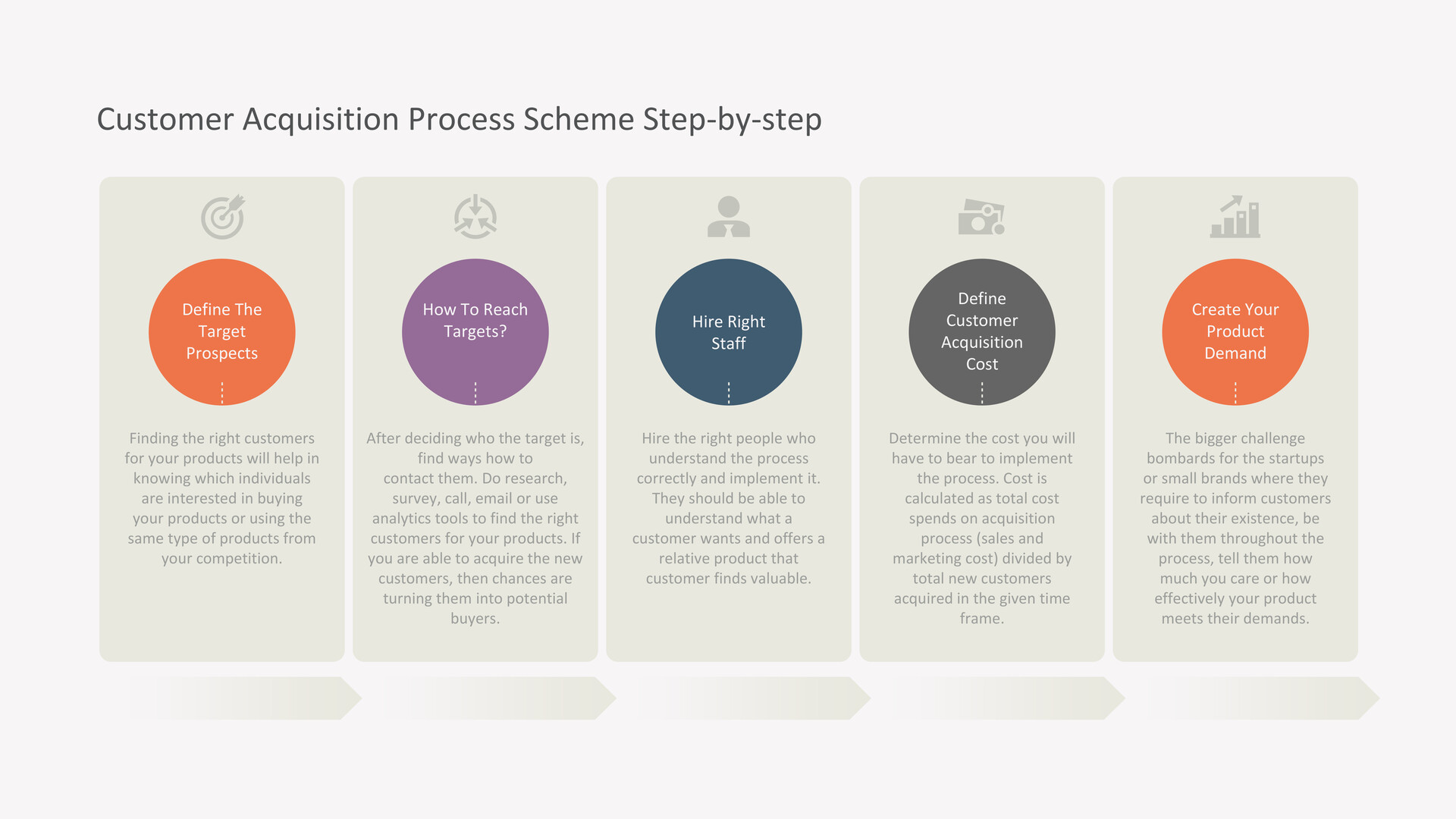Click the money banknote cost icon
Image resolution: width=1456 pixels, height=819 pixels.
click(981, 217)
